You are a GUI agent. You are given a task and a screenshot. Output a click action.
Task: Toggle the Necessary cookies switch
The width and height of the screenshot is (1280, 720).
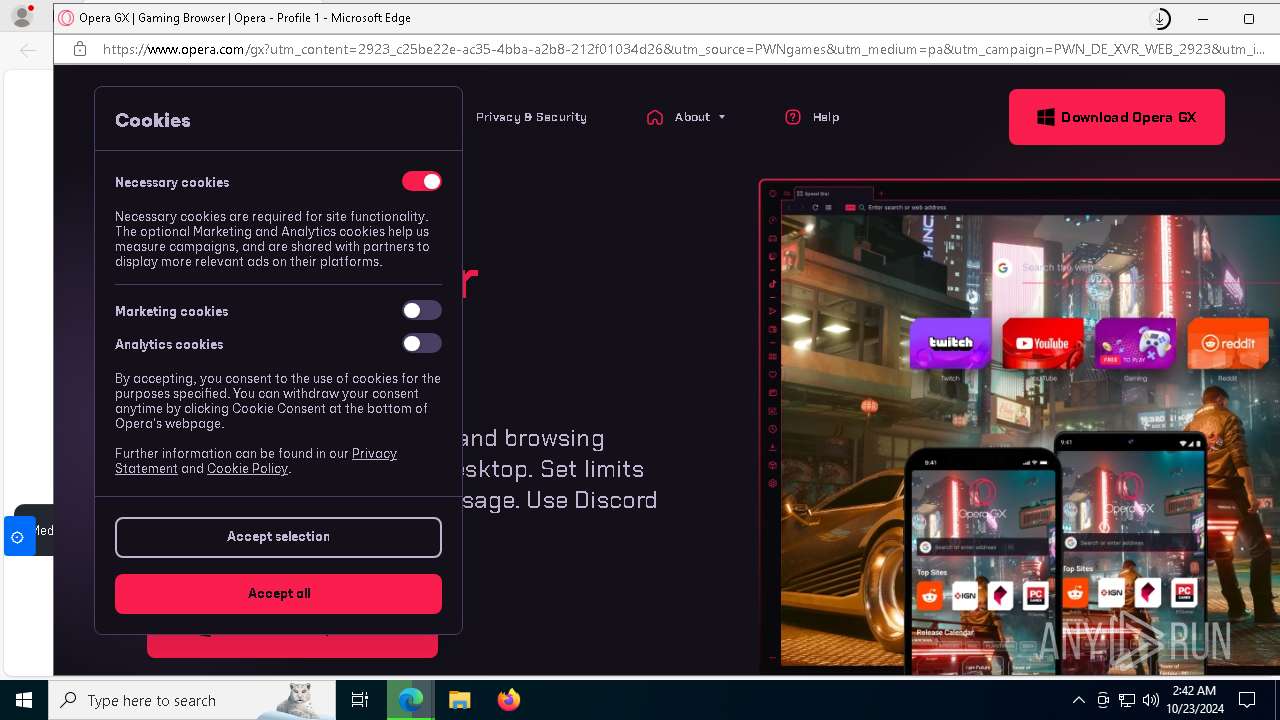coord(422,181)
